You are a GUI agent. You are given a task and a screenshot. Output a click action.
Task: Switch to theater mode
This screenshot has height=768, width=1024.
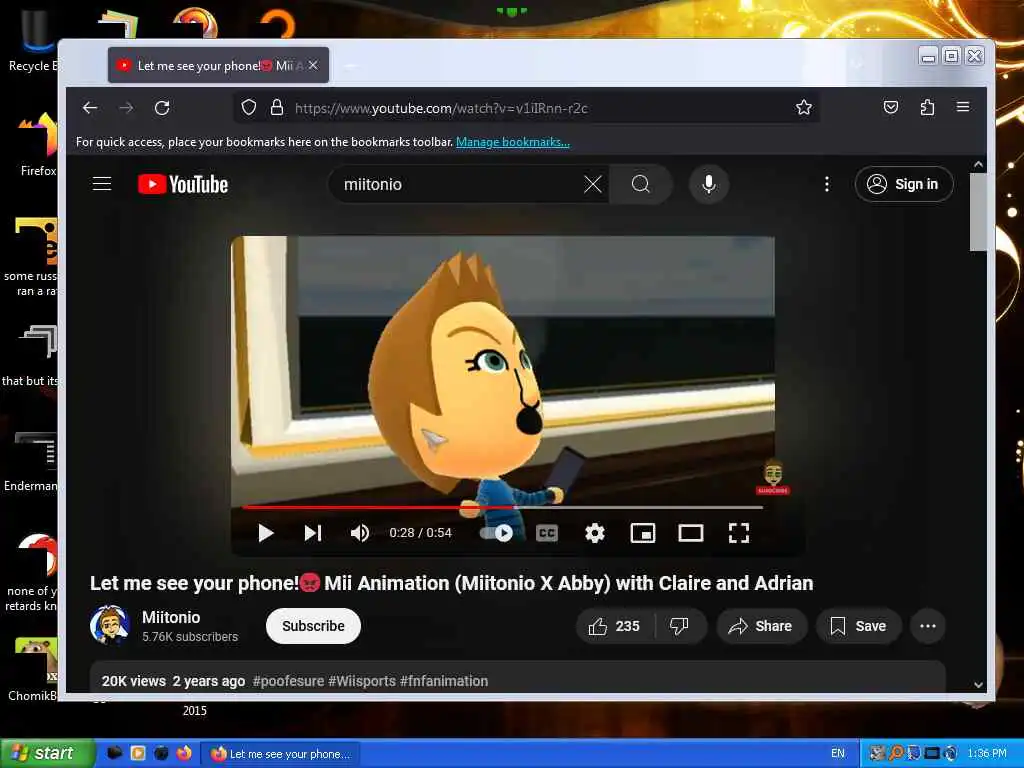[x=690, y=533]
